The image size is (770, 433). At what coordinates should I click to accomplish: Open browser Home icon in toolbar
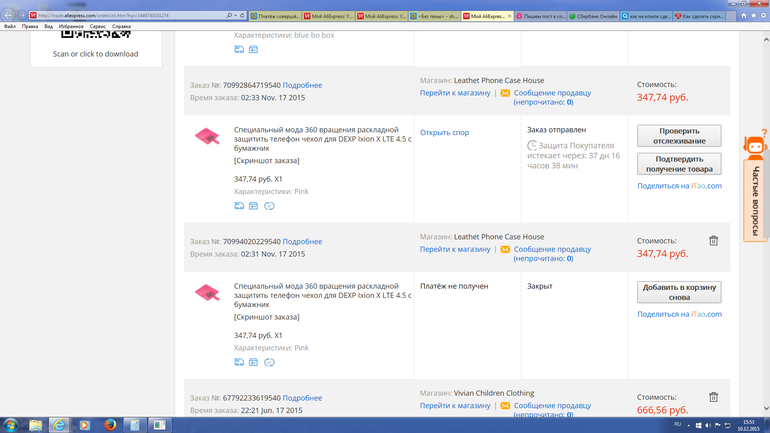pyautogui.click(x=743, y=16)
